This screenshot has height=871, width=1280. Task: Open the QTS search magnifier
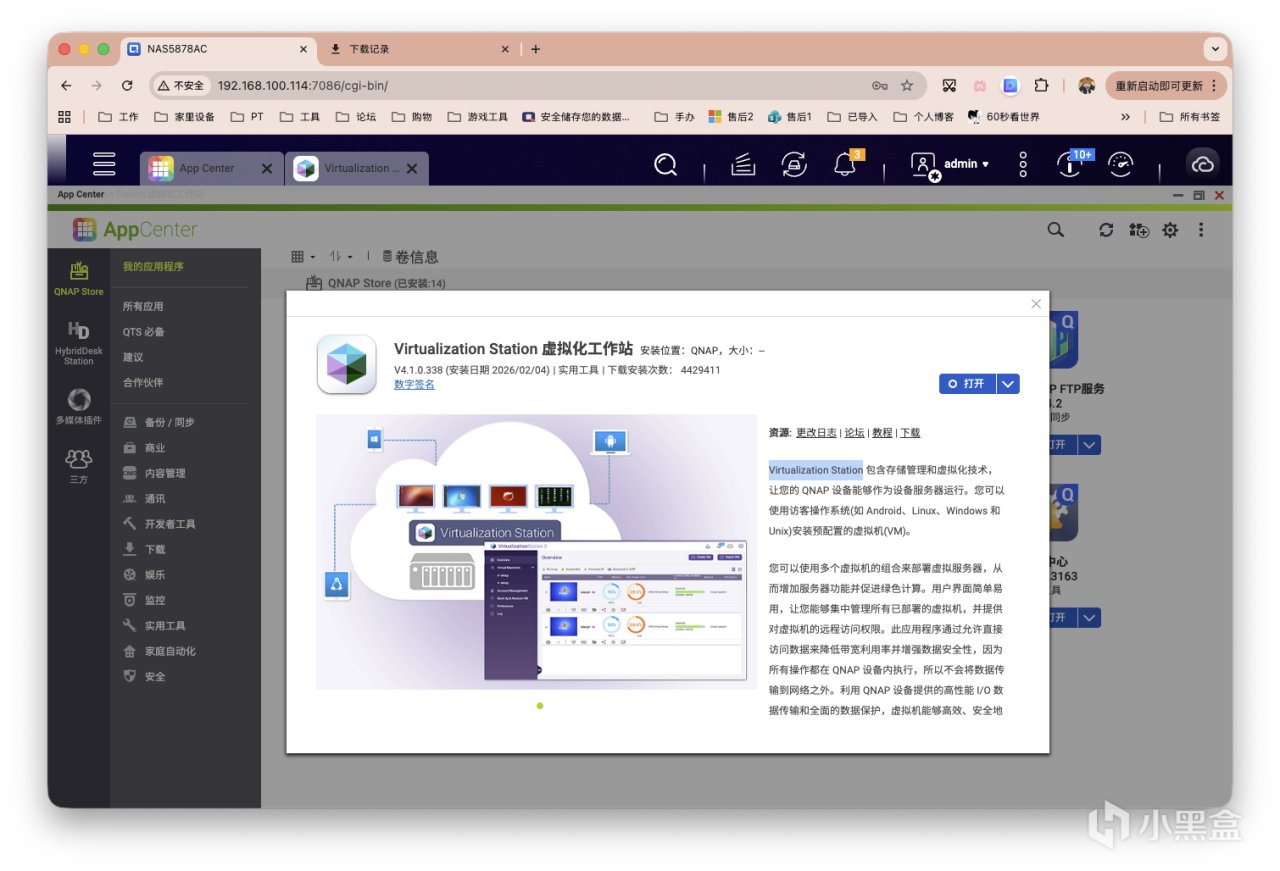coord(665,165)
